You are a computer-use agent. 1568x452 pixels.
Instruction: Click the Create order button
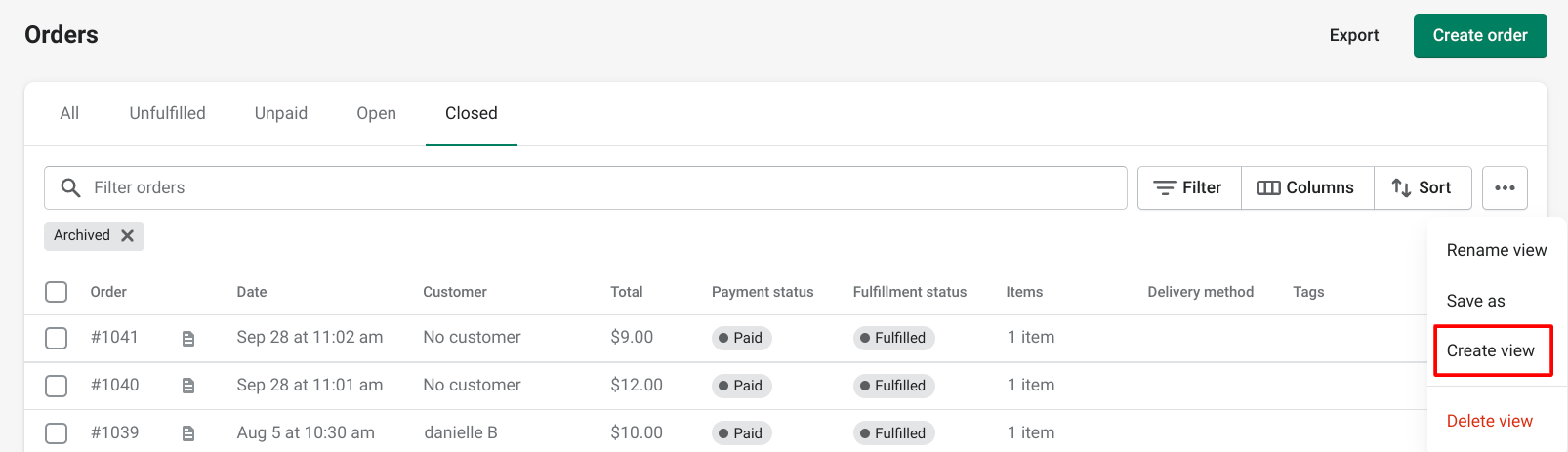[1480, 35]
